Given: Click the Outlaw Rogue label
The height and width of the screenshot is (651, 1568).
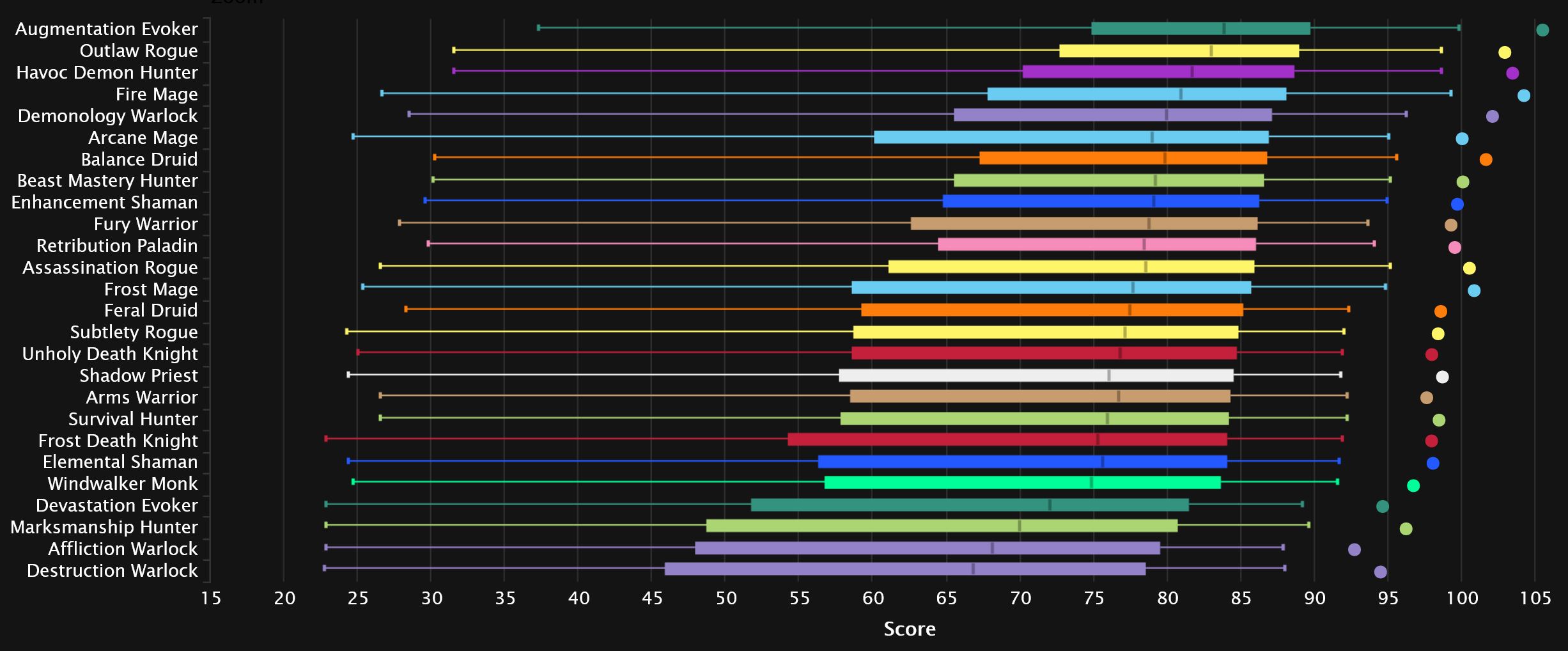Looking at the screenshot, I should 139,51.
